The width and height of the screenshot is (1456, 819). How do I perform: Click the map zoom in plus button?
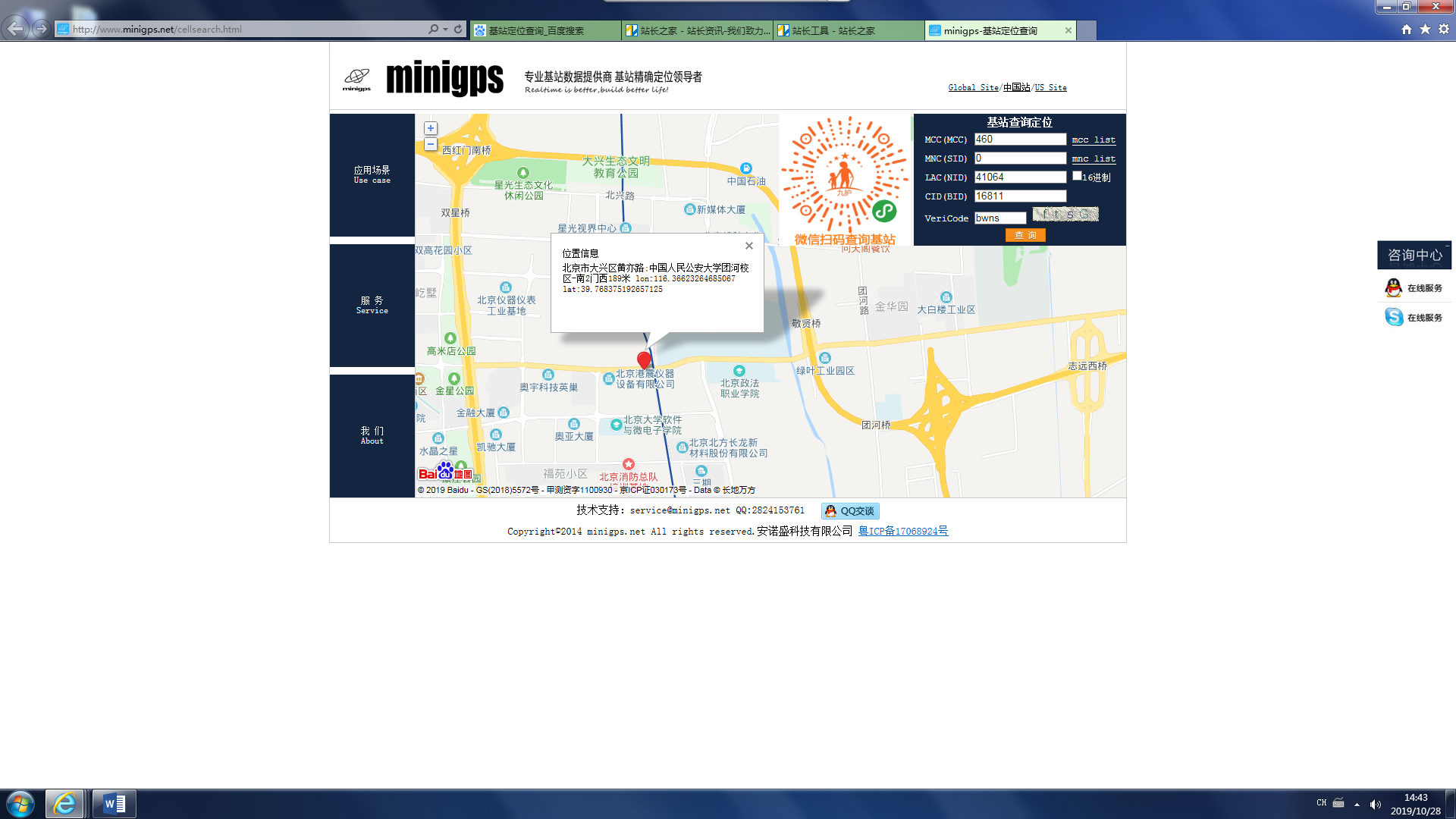430,128
